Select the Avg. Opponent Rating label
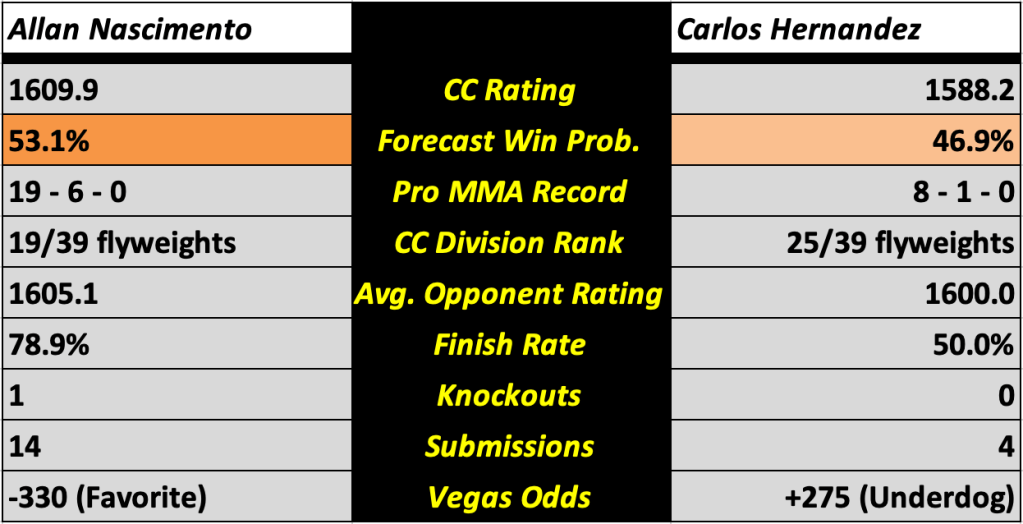Screen dimensions: 1023x524 (x=510, y=294)
